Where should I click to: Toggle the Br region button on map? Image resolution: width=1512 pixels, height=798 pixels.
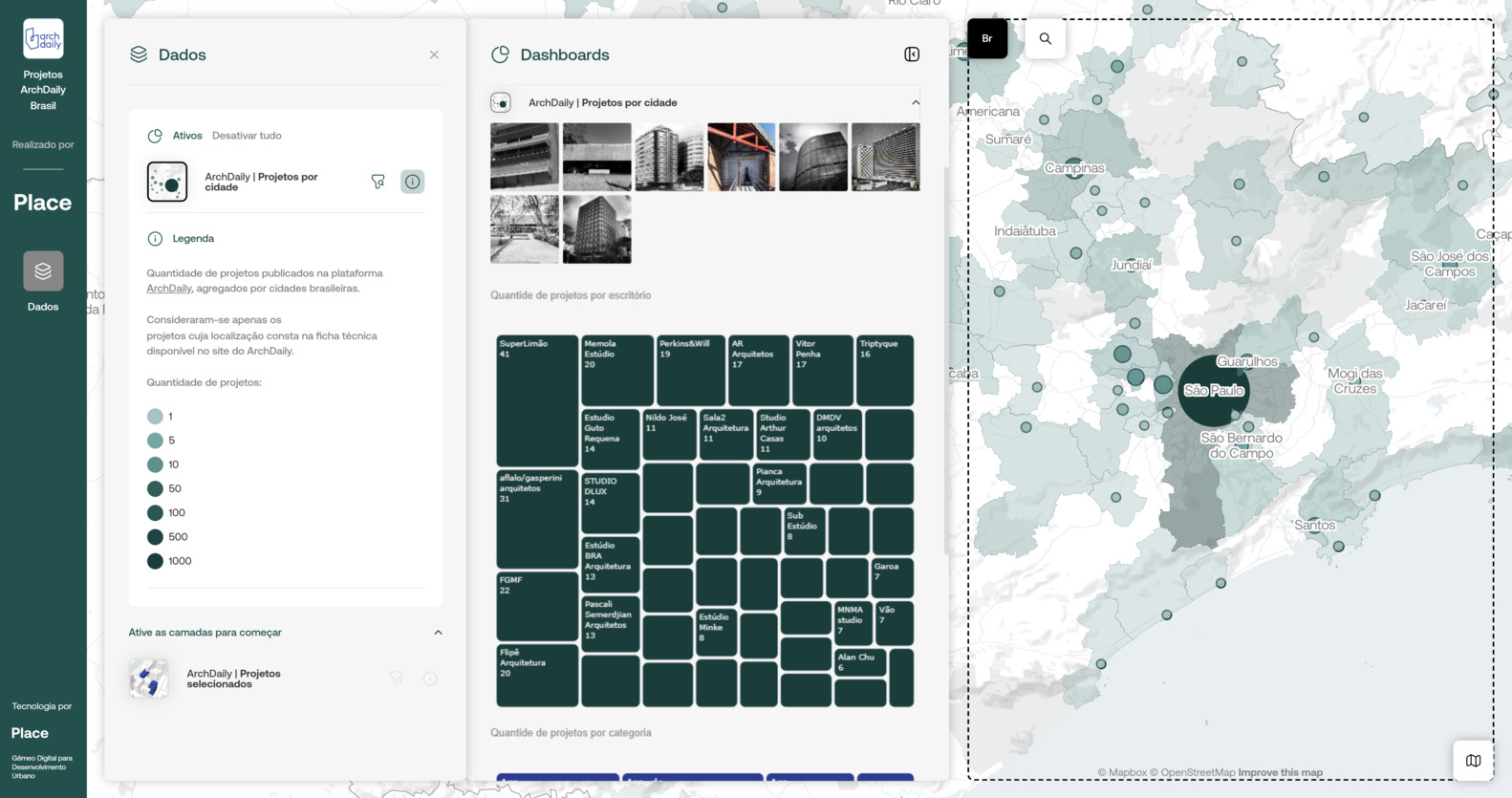[x=987, y=39]
